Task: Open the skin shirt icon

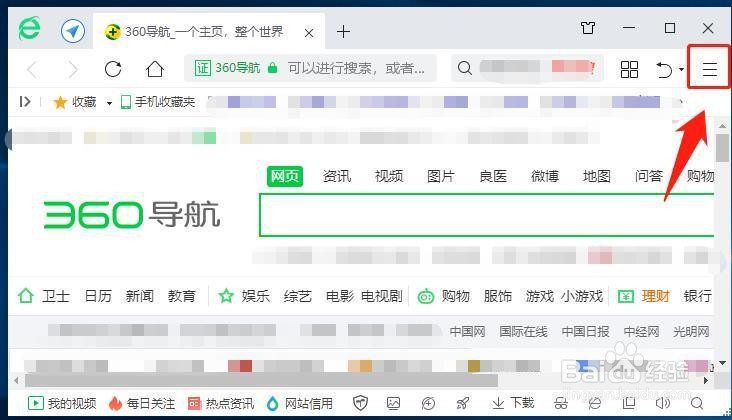Action: pos(588,28)
